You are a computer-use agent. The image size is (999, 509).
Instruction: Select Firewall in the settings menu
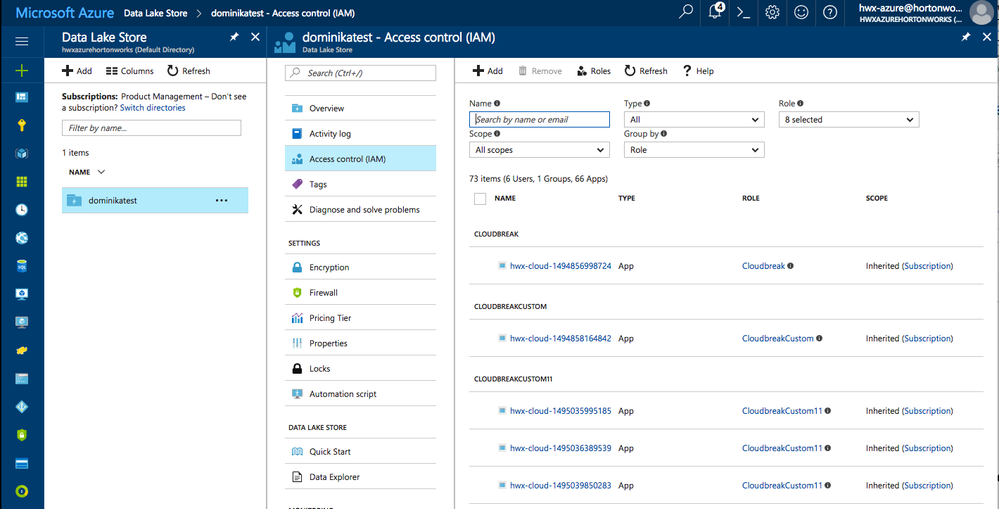(323, 293)
